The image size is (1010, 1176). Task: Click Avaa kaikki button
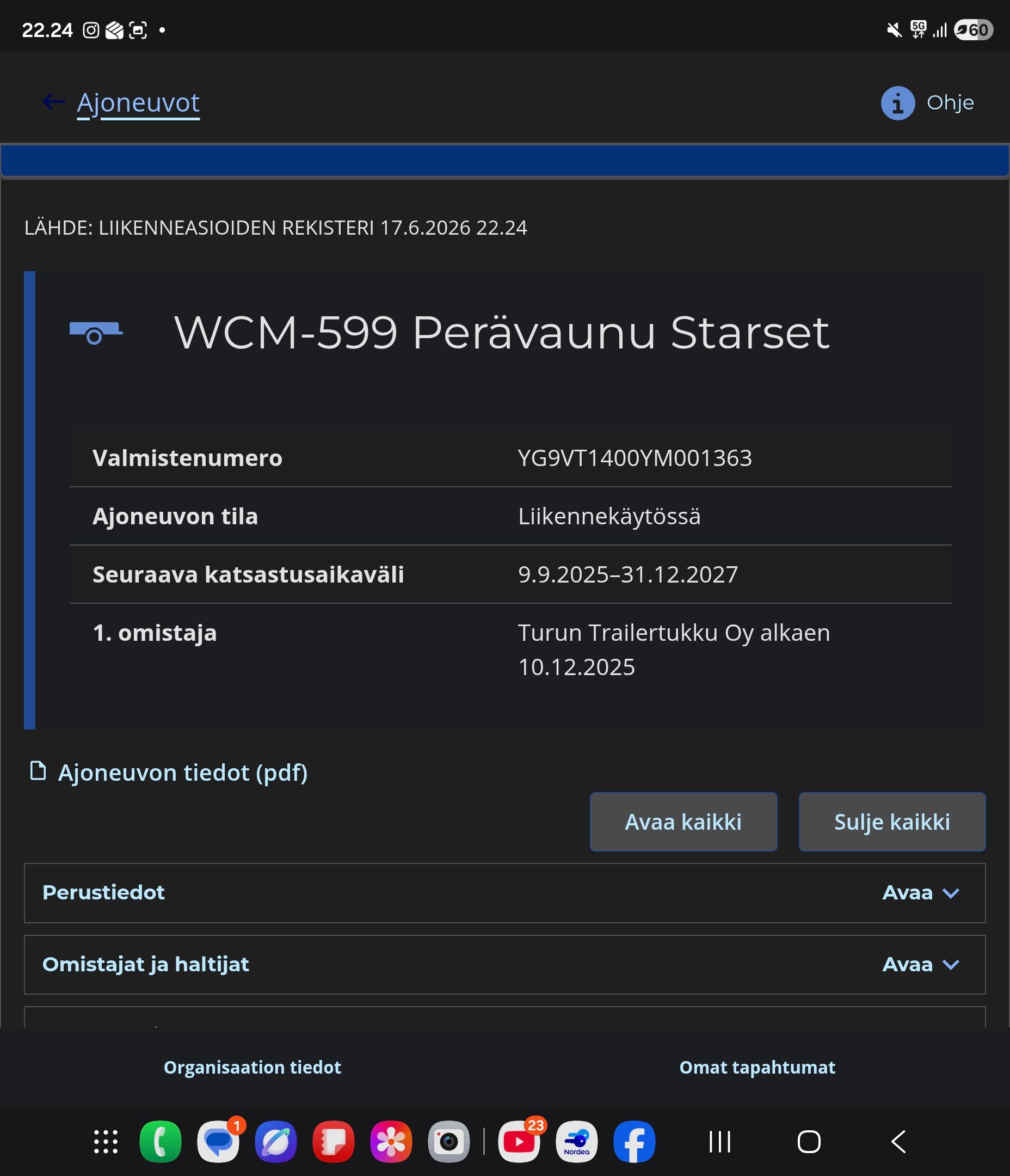tap(683, 822)
